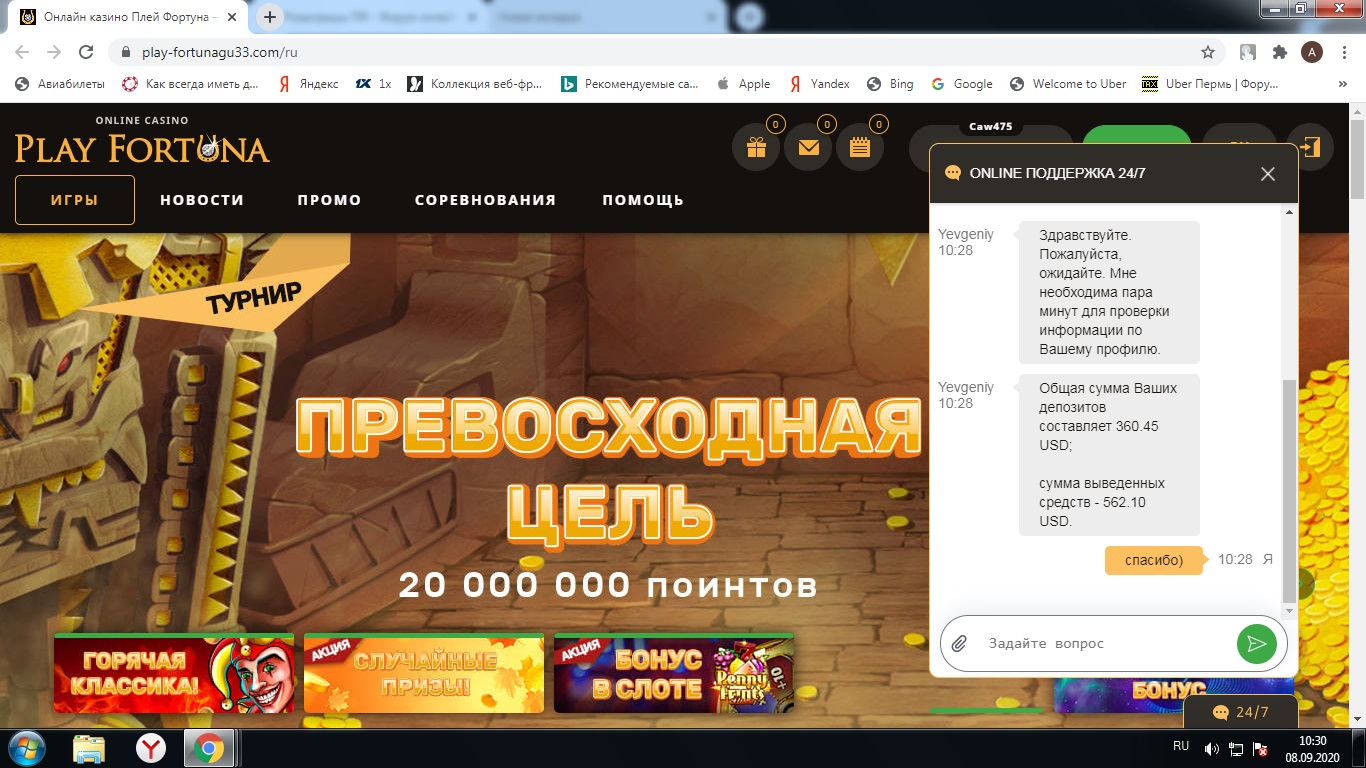Open the Action Center flag icon

[x=1261, y=748]
